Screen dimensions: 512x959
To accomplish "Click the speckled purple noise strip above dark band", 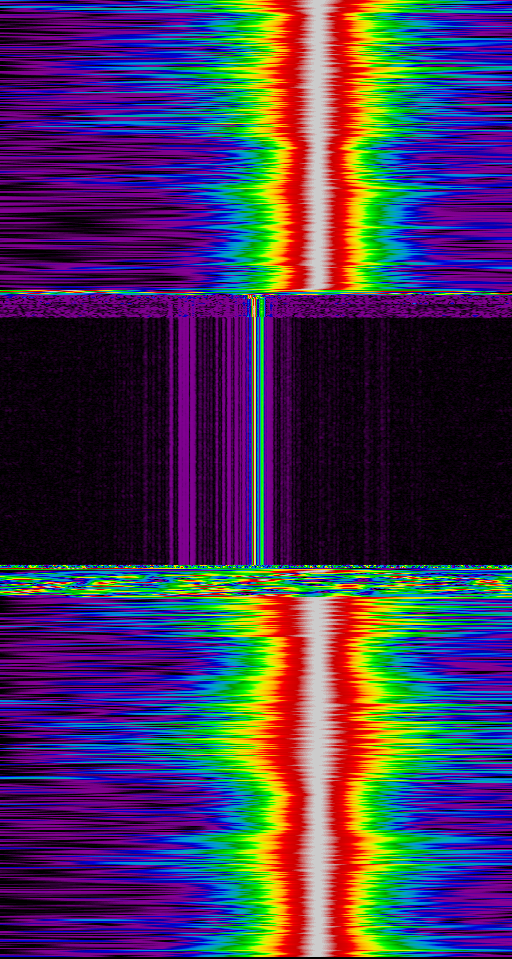I will pos(256,306).
